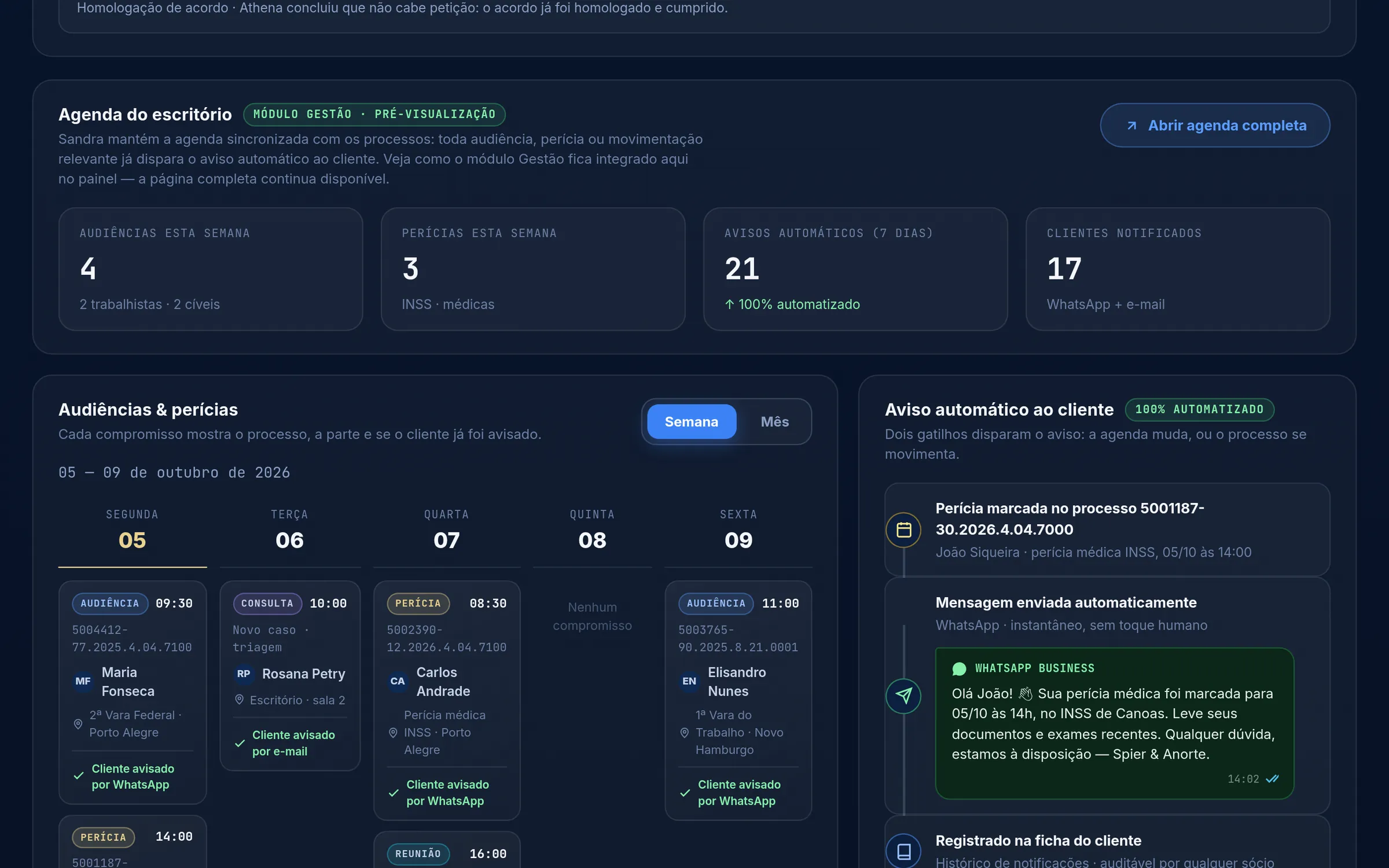Click the double-check read receipt at 14:02
The height and width of the screenshot is (868, 1389).
click(1272, 779)
